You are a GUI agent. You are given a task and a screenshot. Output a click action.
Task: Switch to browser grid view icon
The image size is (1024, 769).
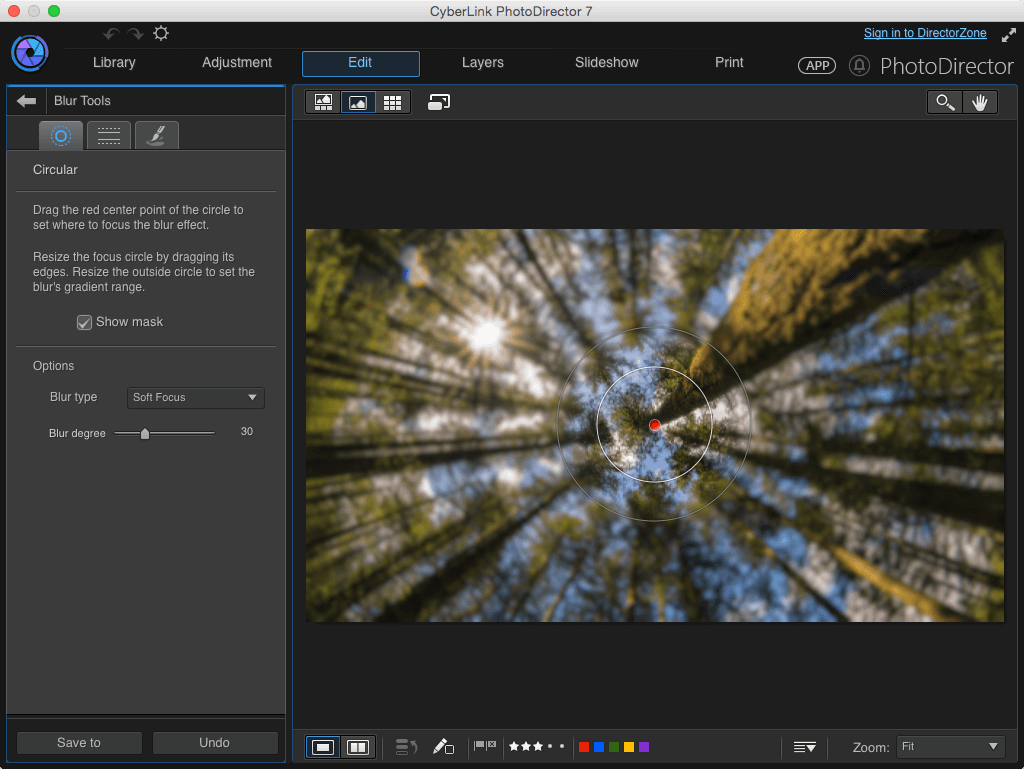pos(392,102)
